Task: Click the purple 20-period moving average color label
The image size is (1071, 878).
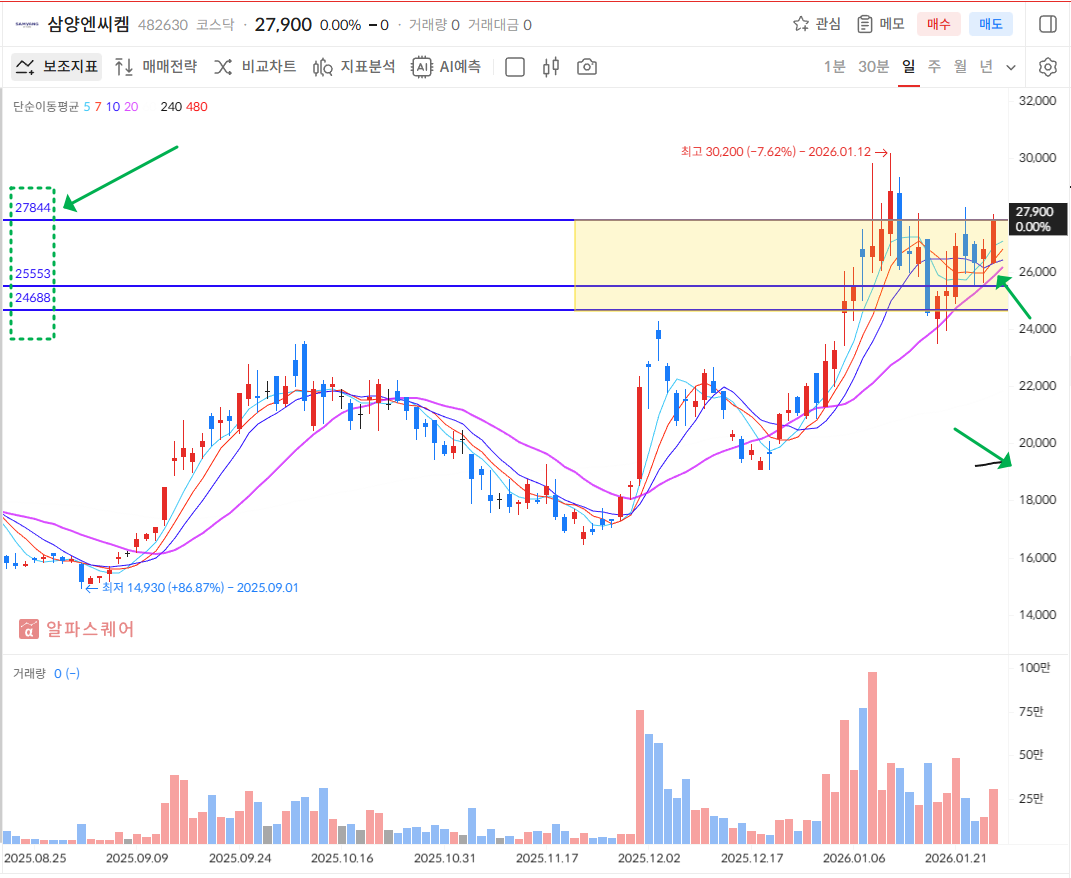Action: (131, 106)
